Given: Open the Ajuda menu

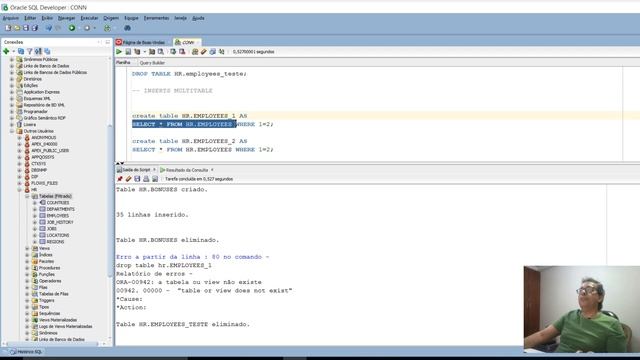Looking at the screenshot, I should point(198,18).
